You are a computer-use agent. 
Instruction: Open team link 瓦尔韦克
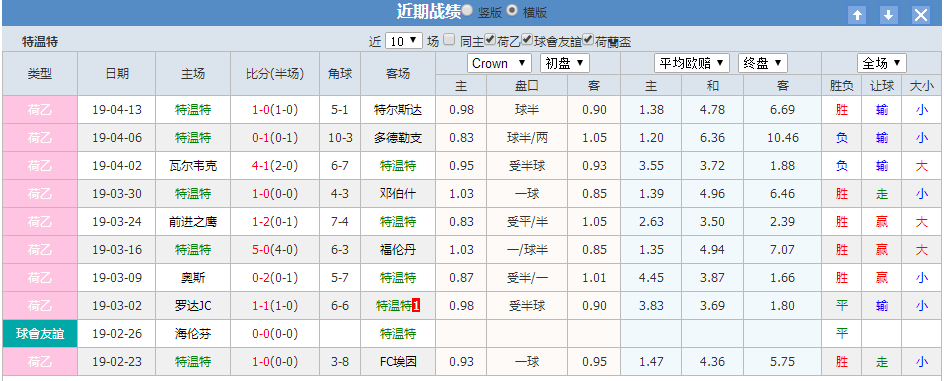pyautogui.click(x=193, y=166)
